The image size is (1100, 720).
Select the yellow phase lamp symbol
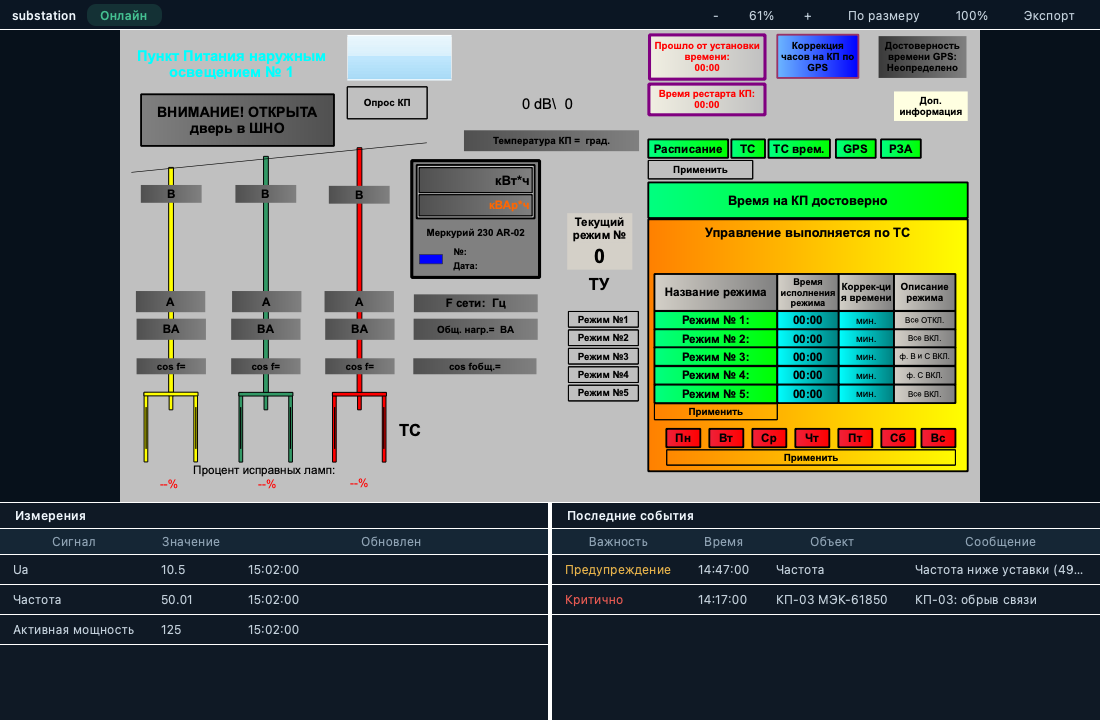pyautogui.click(x=170, y=427)
